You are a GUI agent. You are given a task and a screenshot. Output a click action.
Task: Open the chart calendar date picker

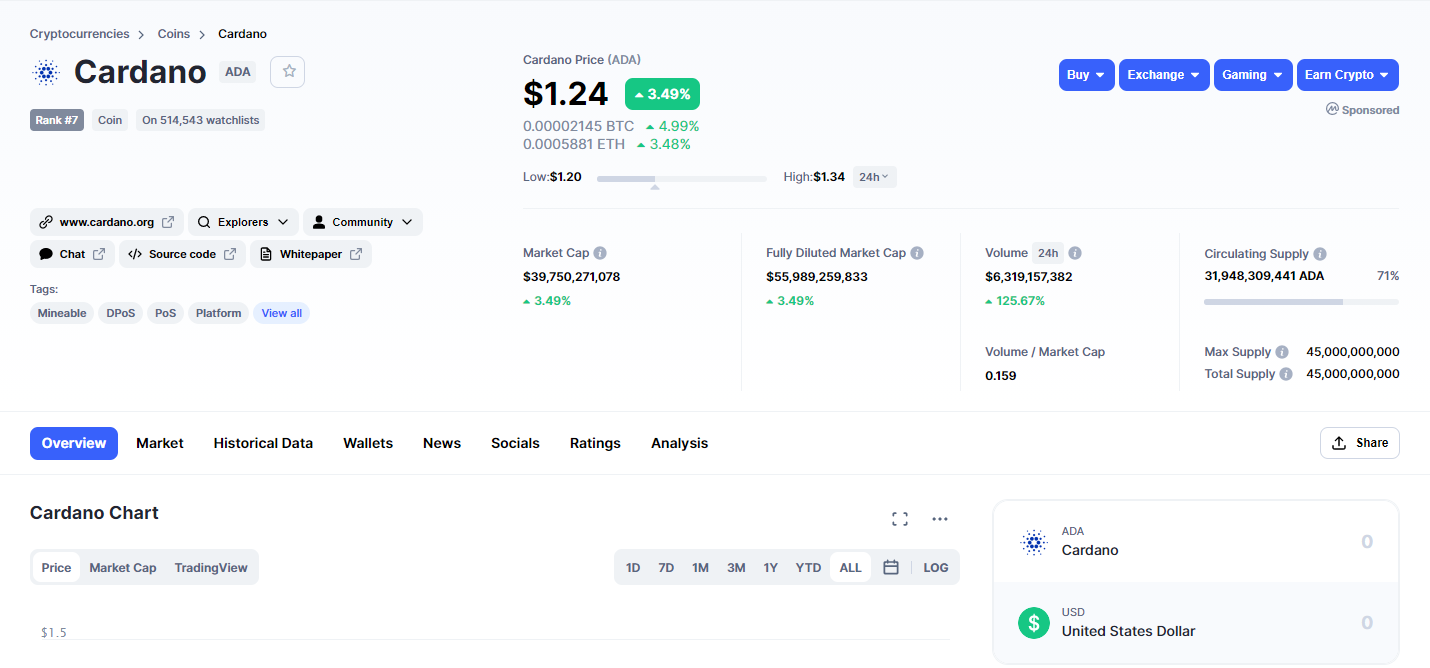click(891, 567)
